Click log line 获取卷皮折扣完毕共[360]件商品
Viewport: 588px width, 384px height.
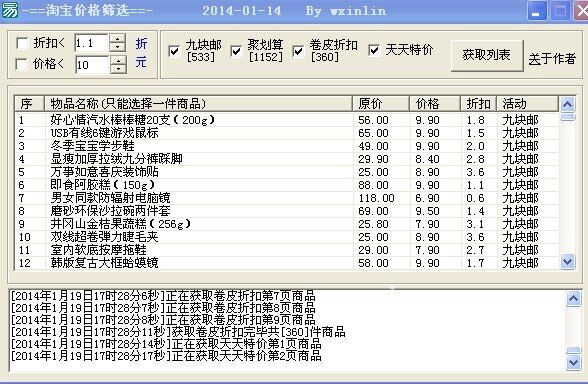coord(178,332)
